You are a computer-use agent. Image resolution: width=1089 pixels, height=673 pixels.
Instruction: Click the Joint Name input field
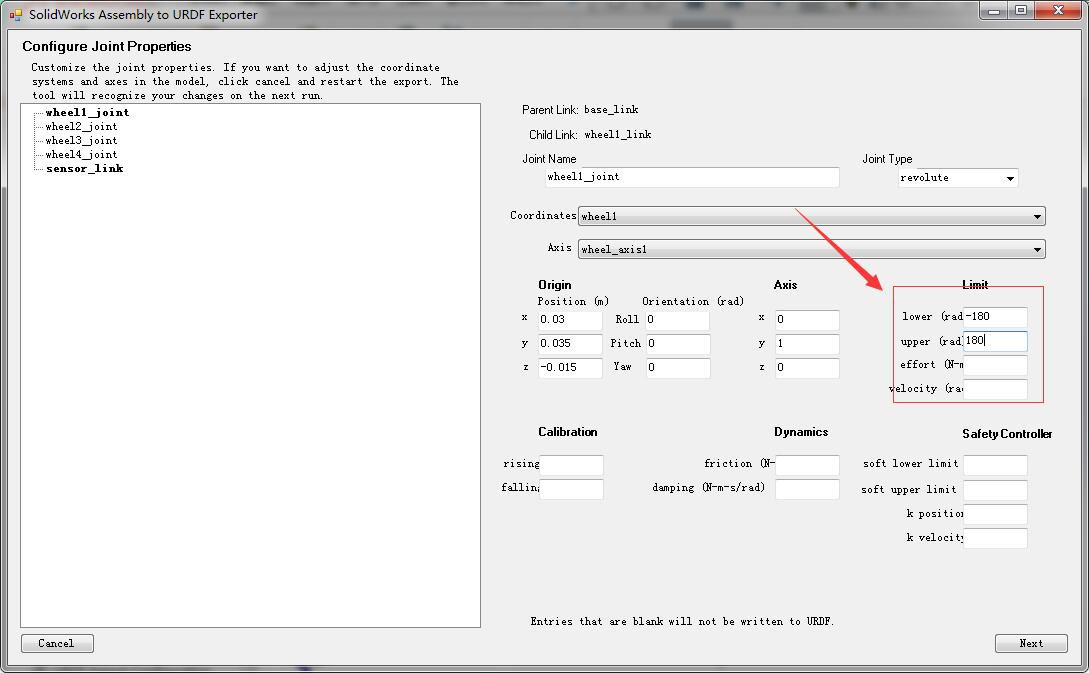(x=692, y=177)
